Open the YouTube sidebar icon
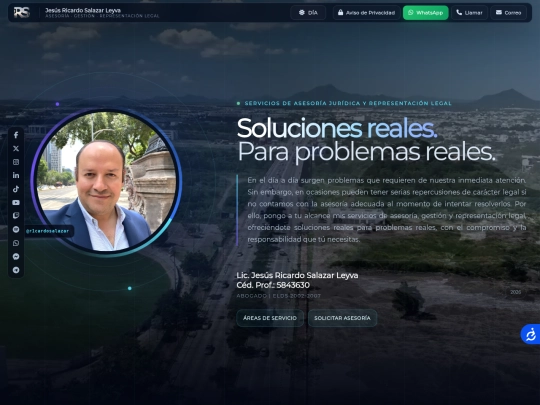 [16, 202]
